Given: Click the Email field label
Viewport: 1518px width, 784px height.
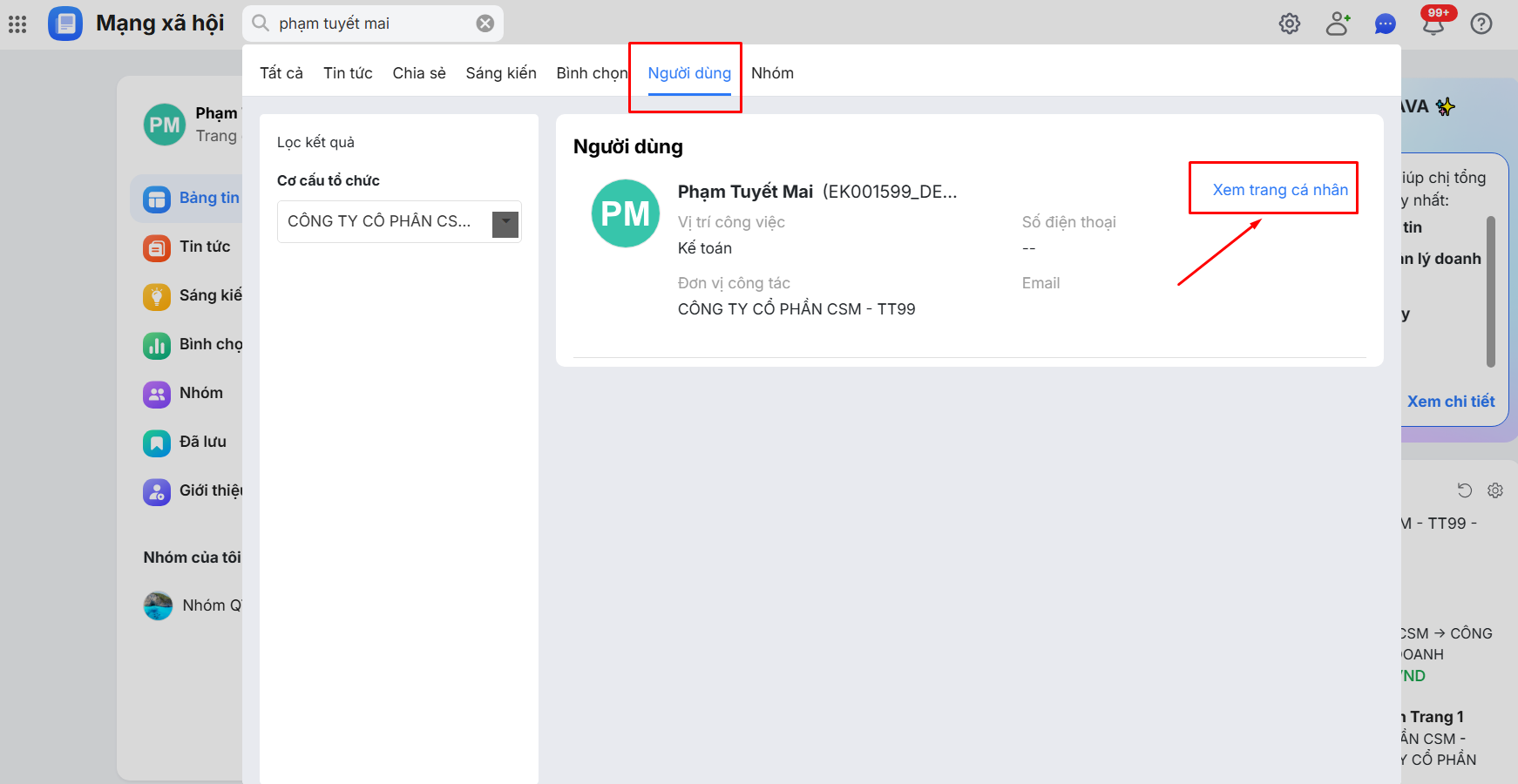Looking at the screenshot, I should tap(1040, 283).
